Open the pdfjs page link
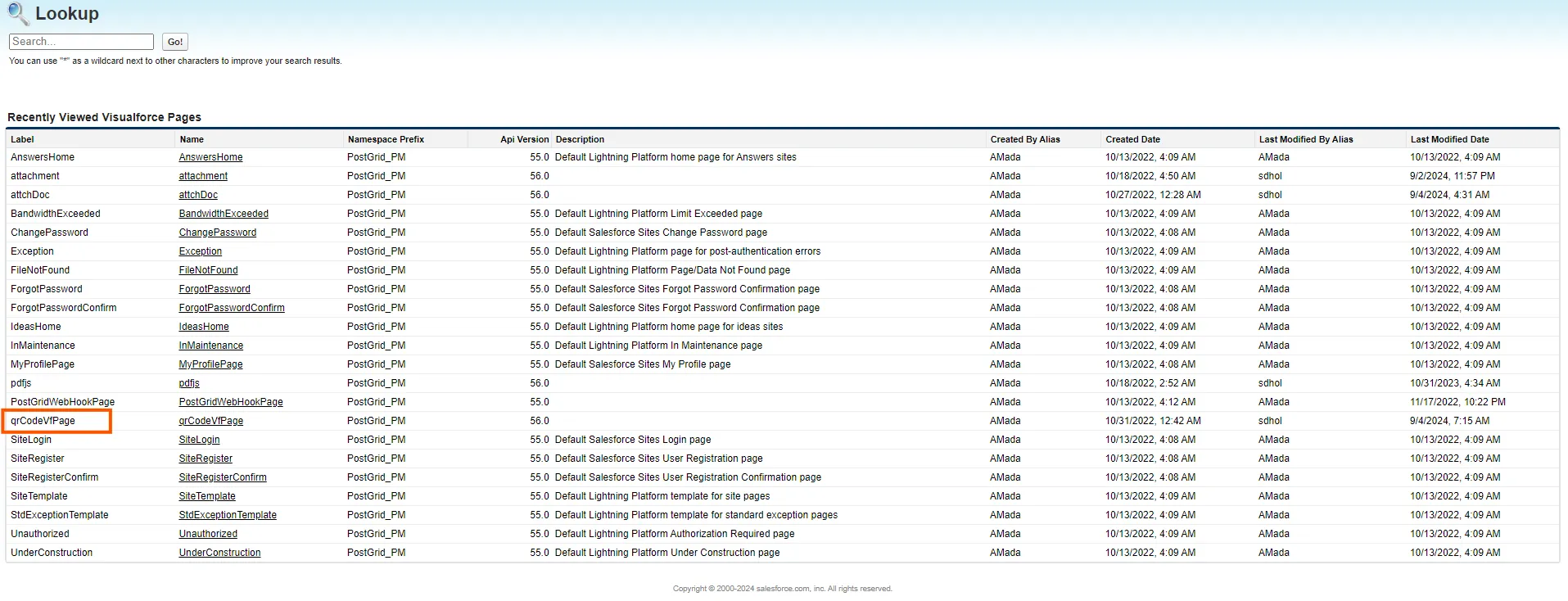 [x=189, y=383]
